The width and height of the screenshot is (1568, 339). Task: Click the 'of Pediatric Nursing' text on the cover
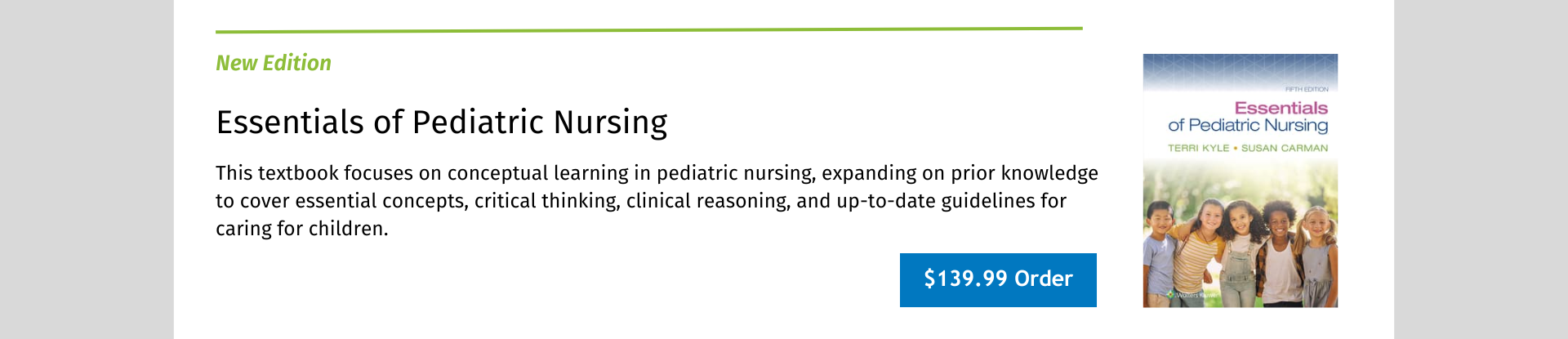pyautogui.click(x=1247, y=126)
